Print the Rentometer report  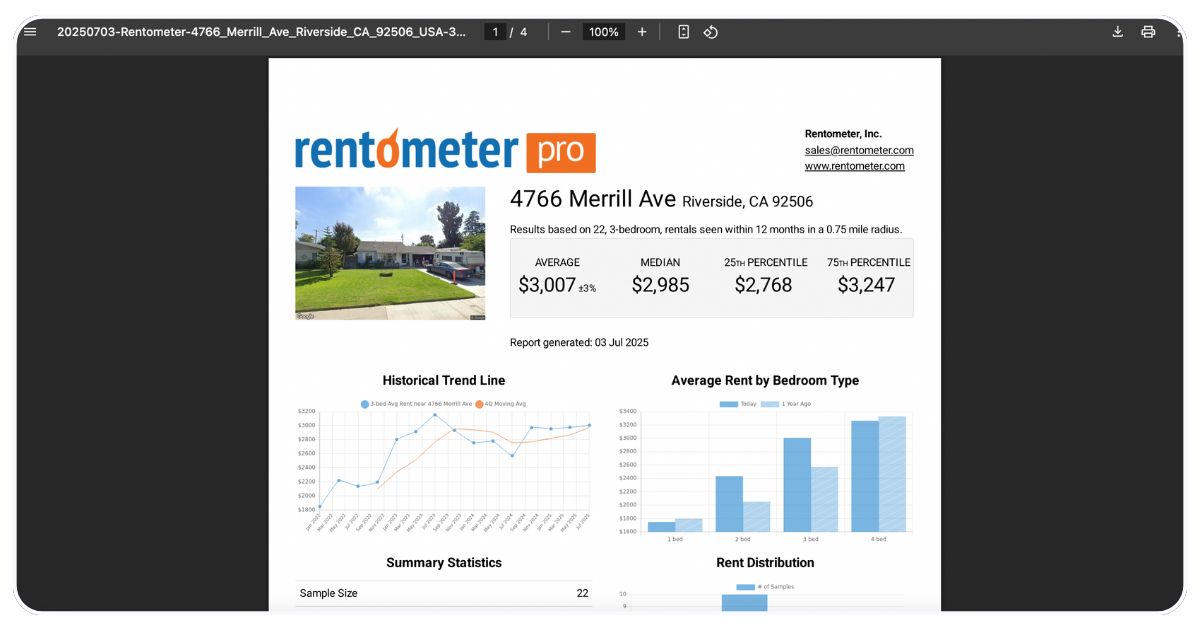(1148, 32)
